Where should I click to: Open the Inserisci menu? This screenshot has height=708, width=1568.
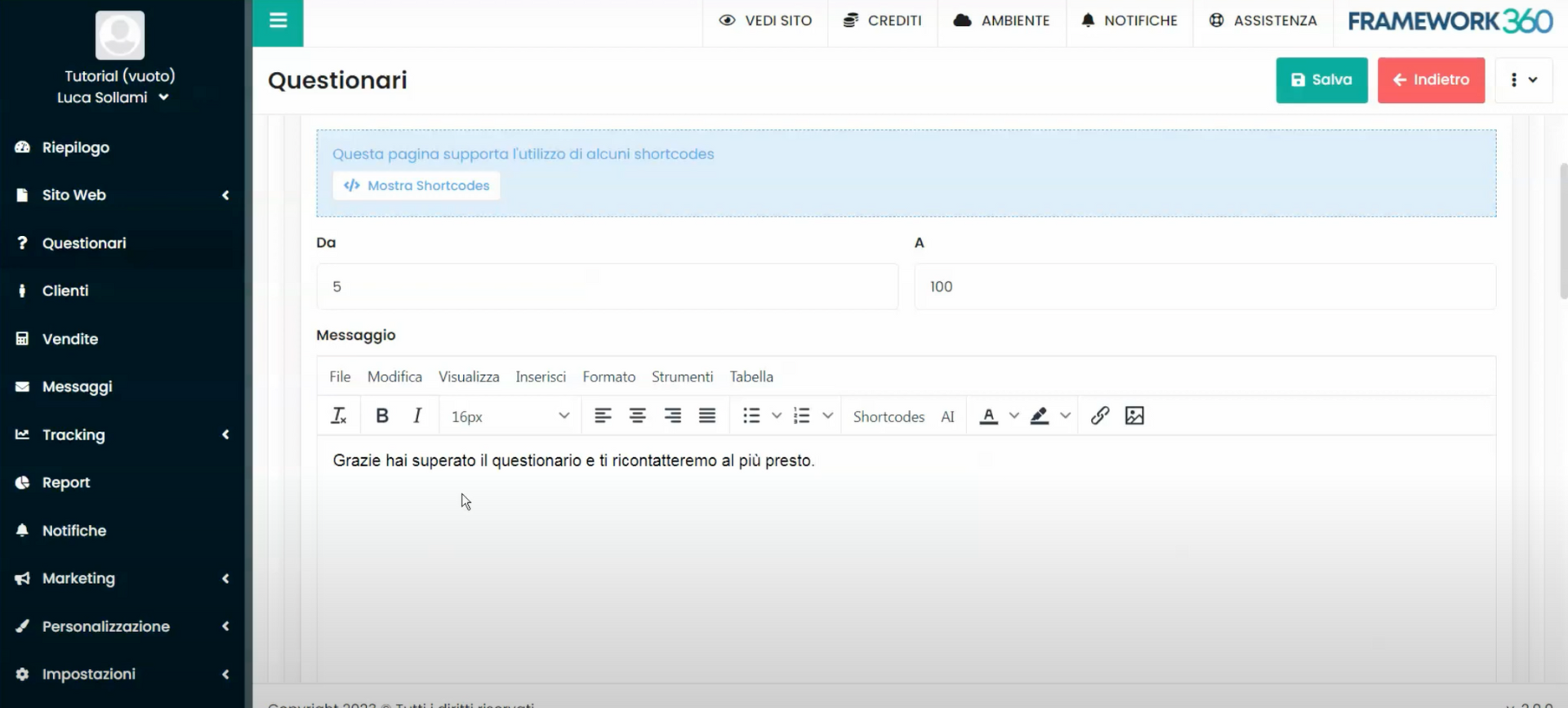tap(540, 376)
